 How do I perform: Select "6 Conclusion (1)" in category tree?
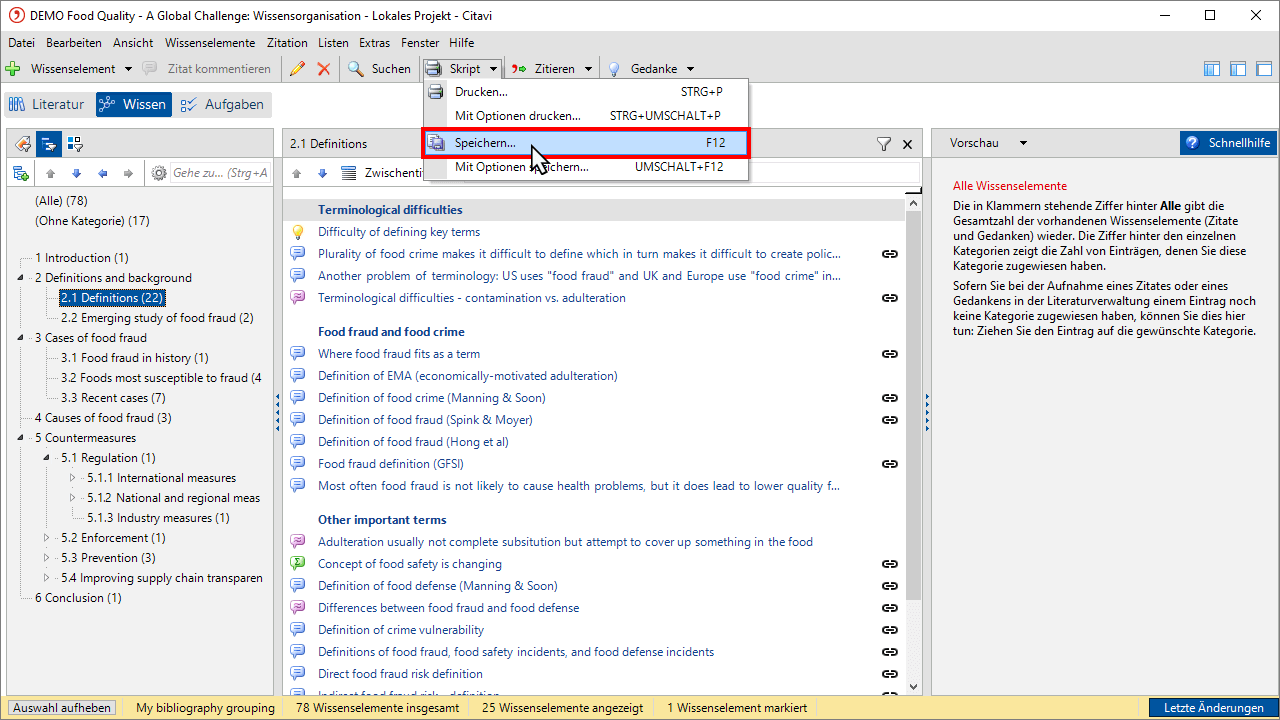pos(78,598)
